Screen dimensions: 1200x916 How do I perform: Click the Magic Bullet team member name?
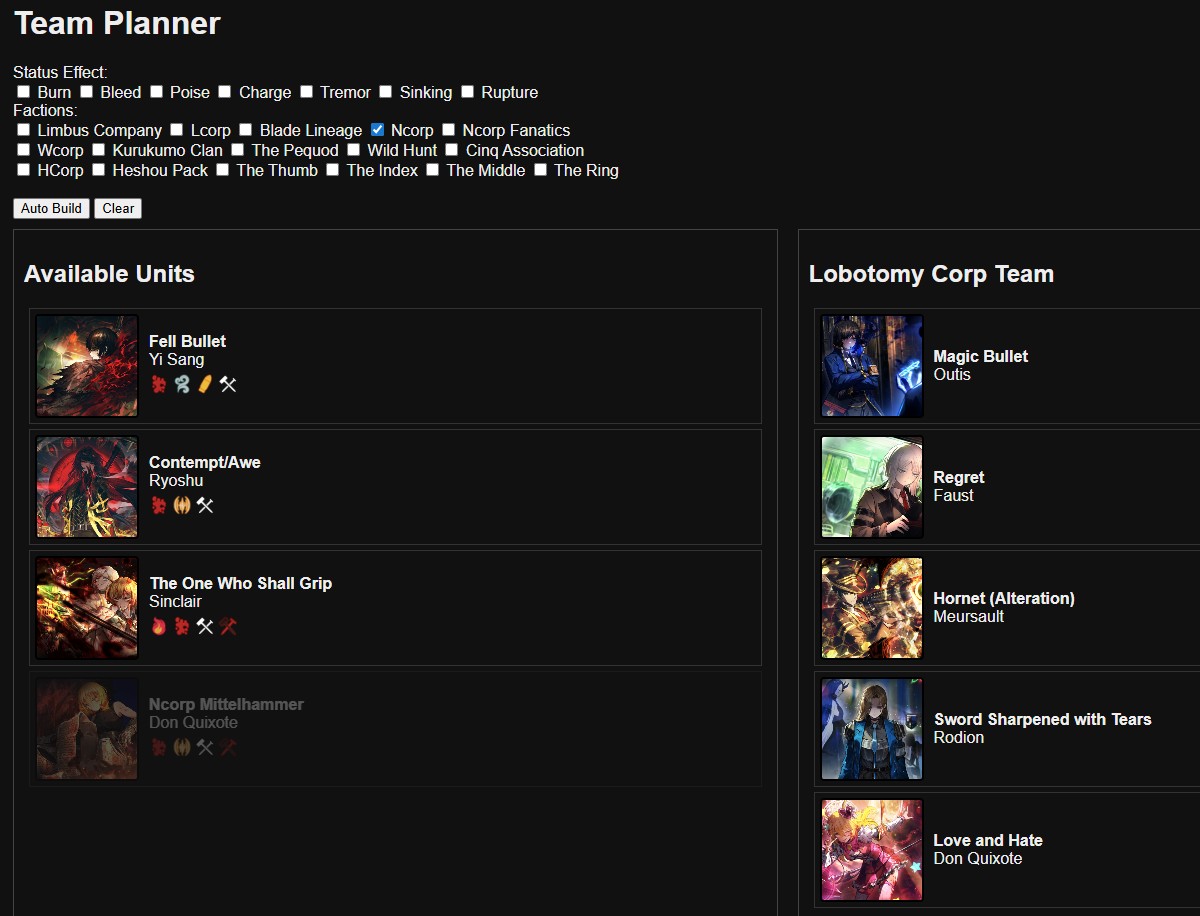980,356
